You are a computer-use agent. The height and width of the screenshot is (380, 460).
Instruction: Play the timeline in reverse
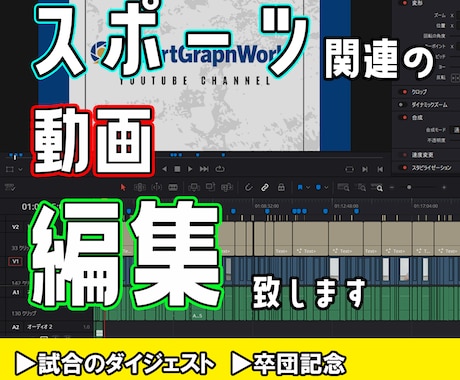[164, 169]
